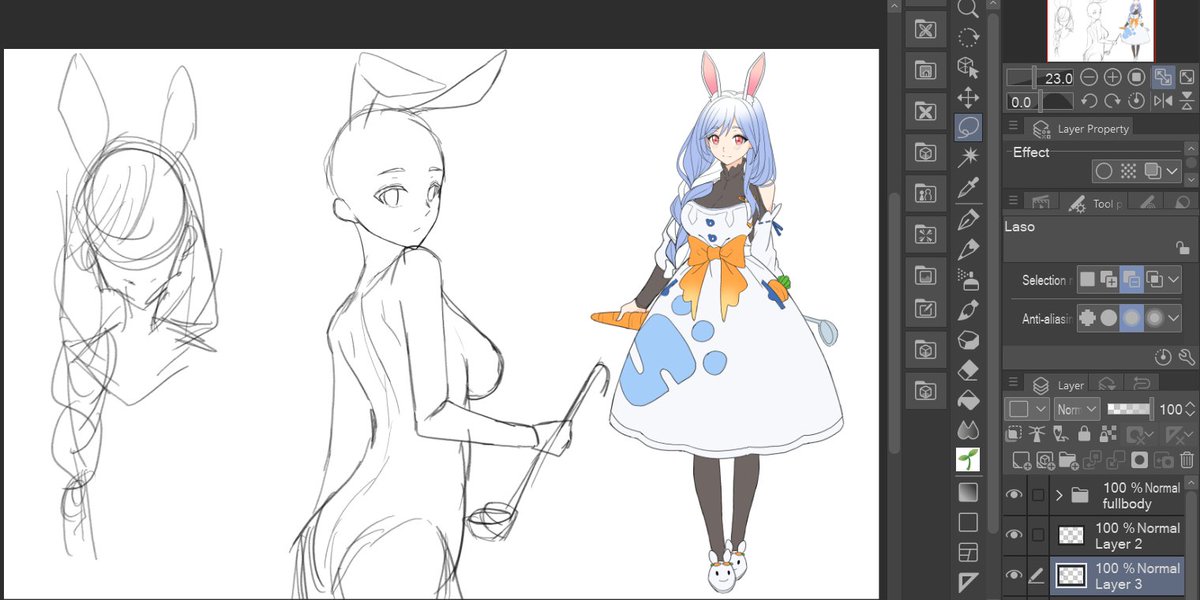The height and width of the screenshot is (600, 1200).
Task: Adjust Navigator zoom slider at 23.0
Action: coord(1040,77)
